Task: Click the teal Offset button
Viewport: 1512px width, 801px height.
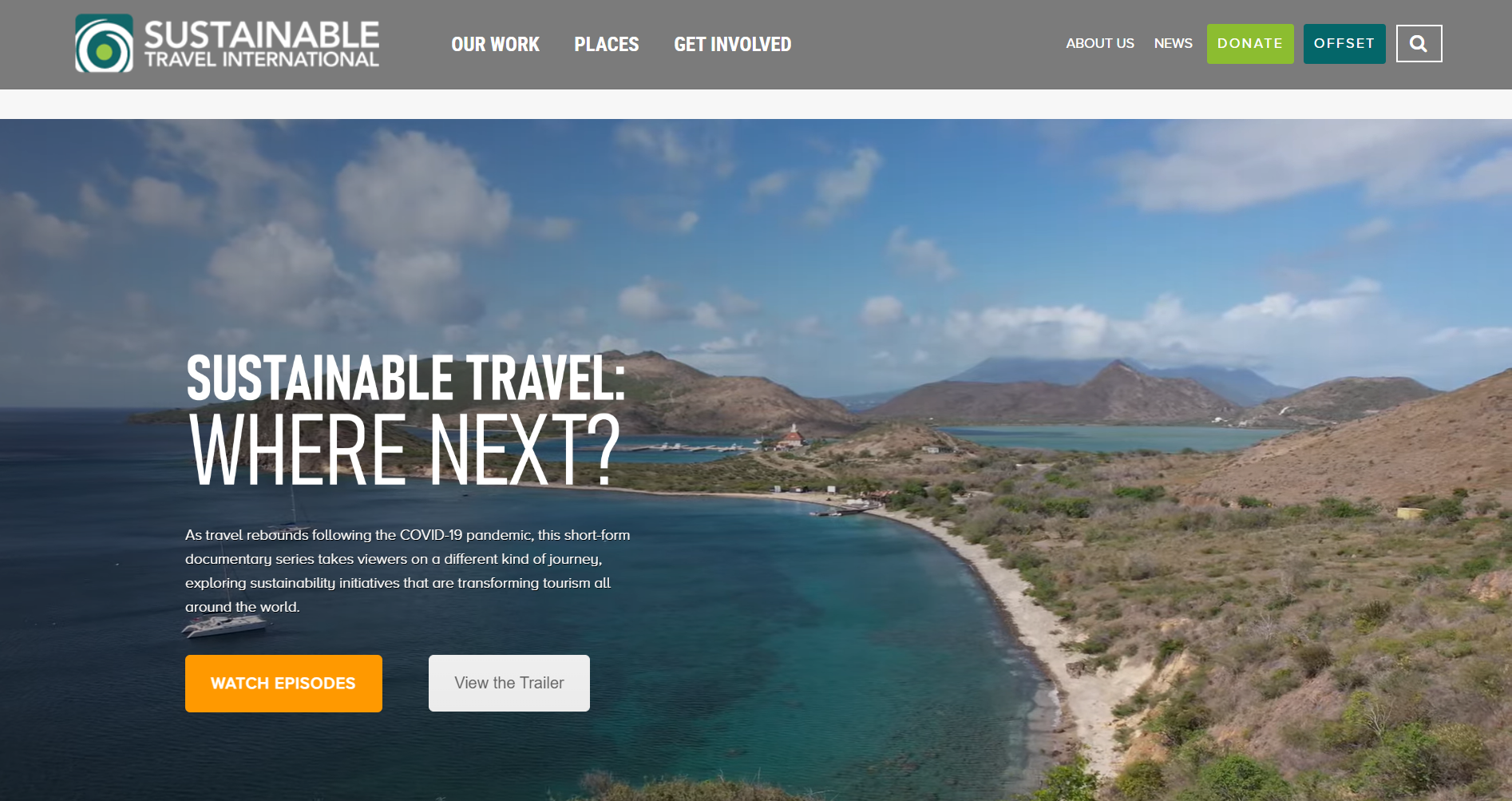Action: pos(1344,43)
